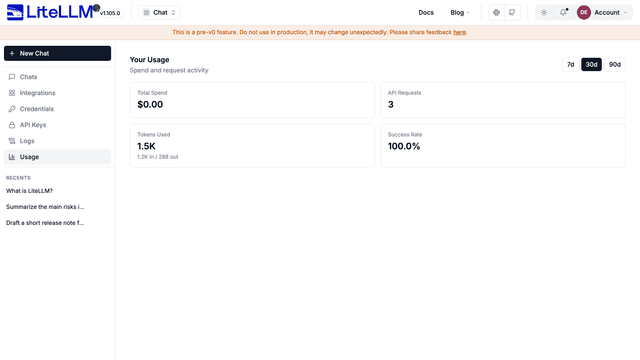Open recent chat 'Summarize the main risks'

[45, 207]
